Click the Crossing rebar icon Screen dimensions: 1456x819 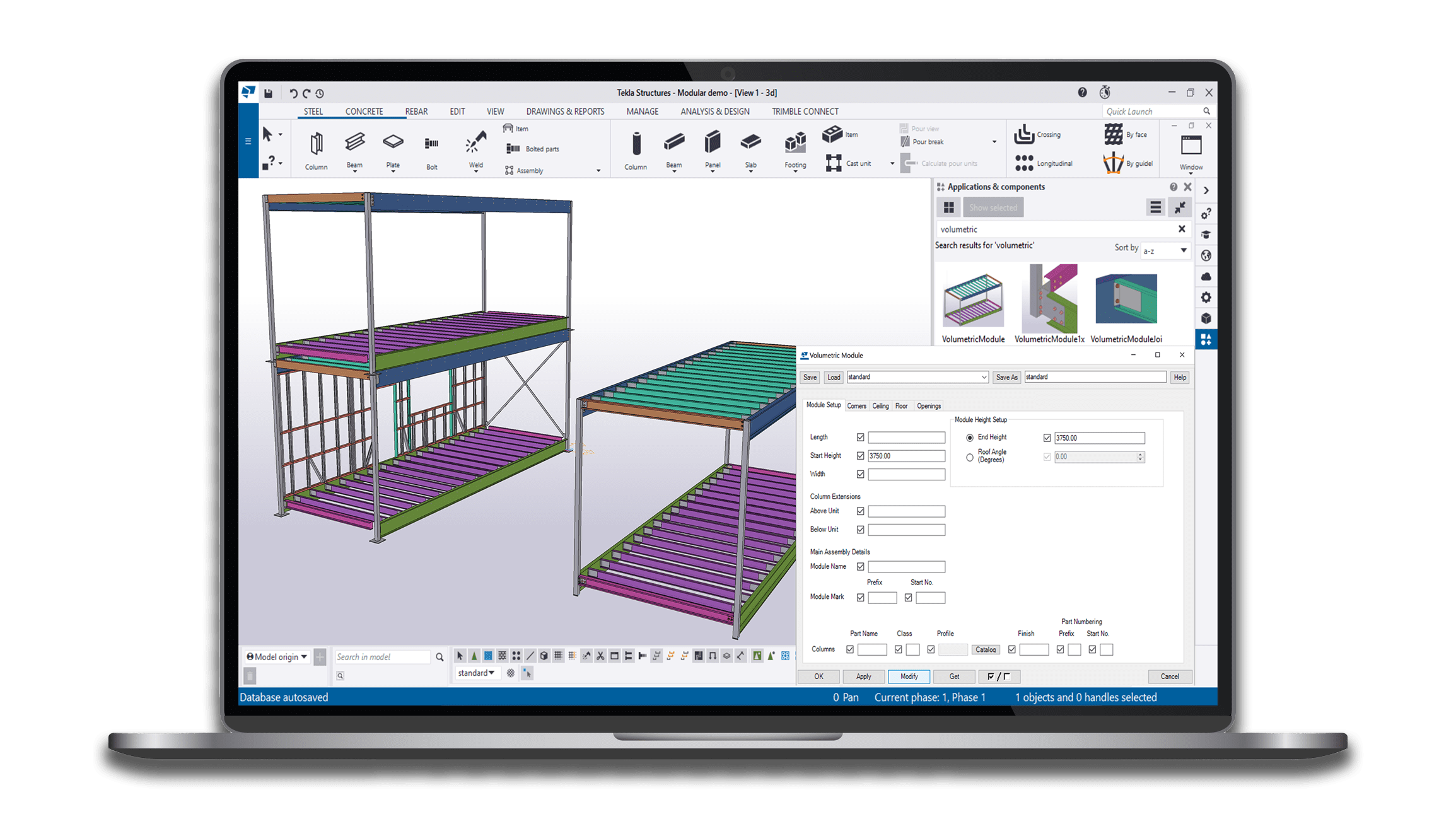coord(1025,134)
